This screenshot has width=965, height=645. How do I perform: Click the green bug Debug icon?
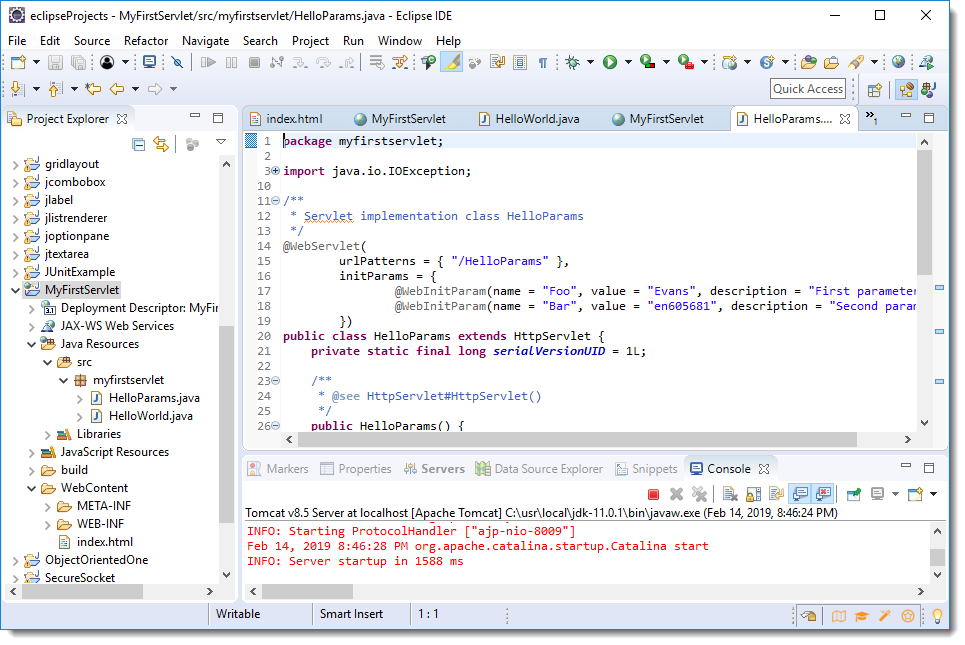[573, 62]
